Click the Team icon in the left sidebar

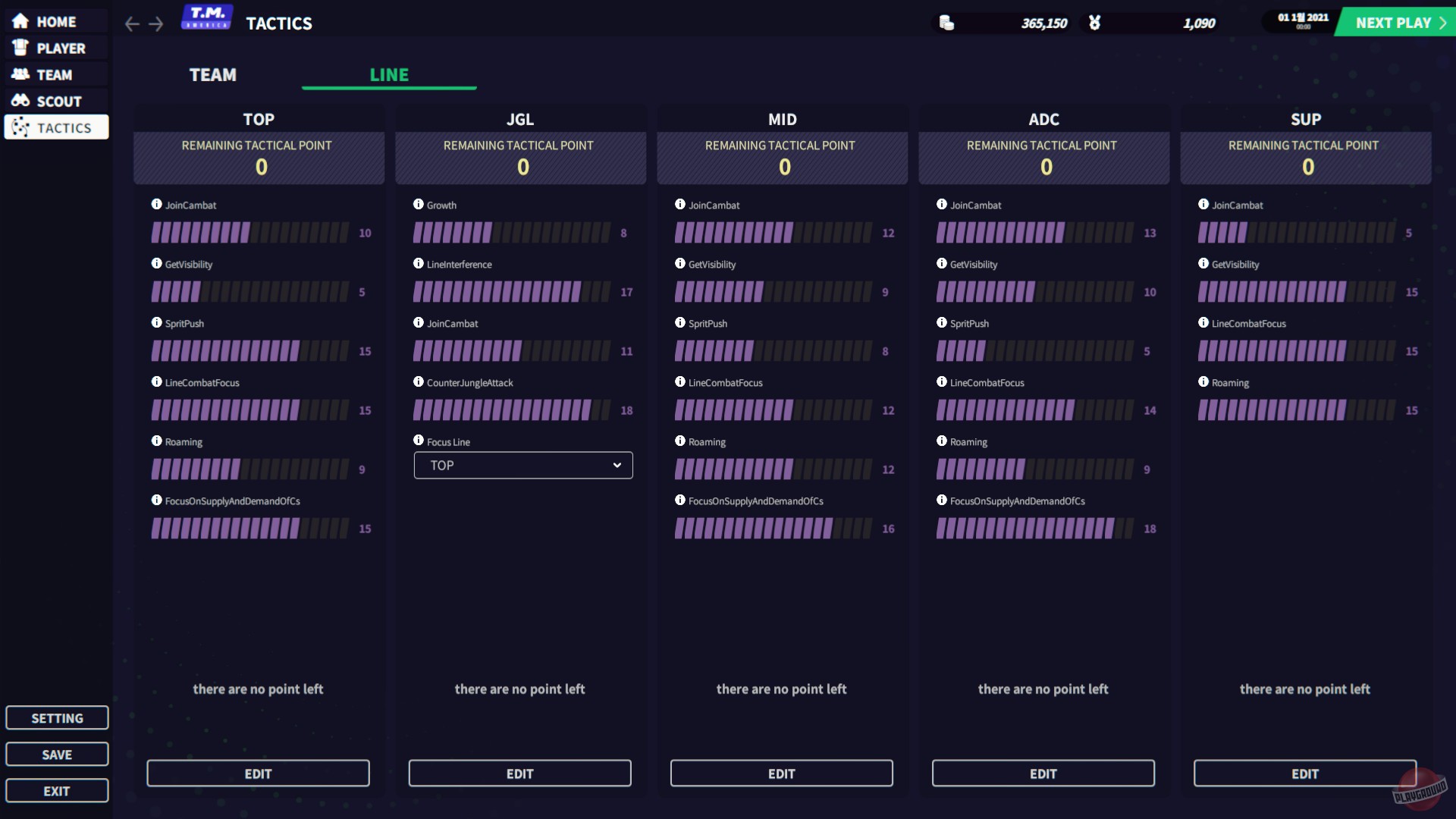20,74
